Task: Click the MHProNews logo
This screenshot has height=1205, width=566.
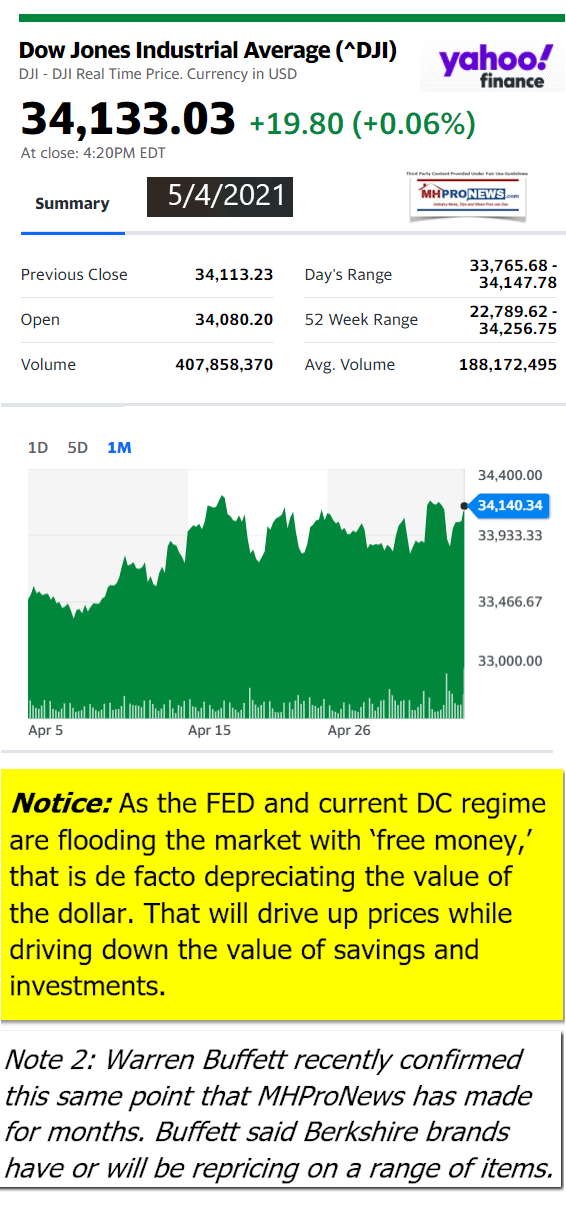Action: (x=466, y=193)
